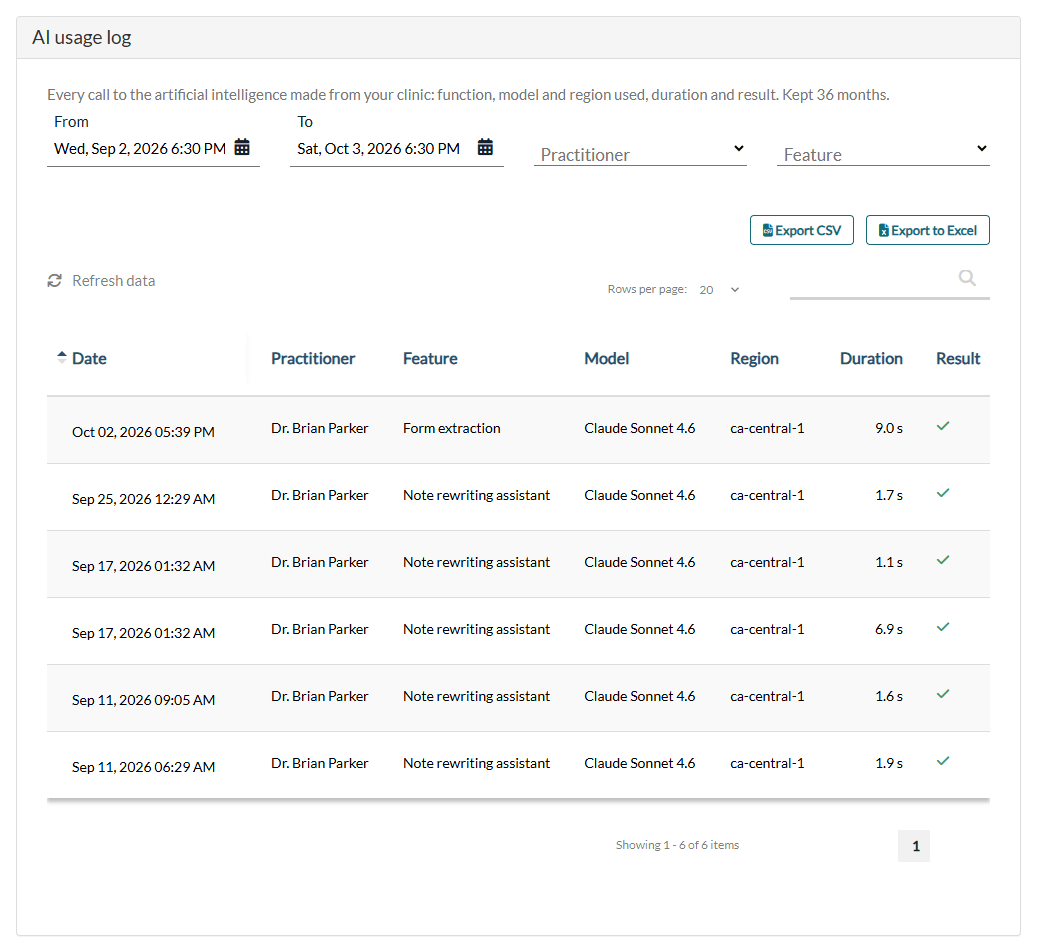The height and width of the screenshot is (951, 1037).
Task: Go to page 1 in pagination
Action: tap(913, 846)
